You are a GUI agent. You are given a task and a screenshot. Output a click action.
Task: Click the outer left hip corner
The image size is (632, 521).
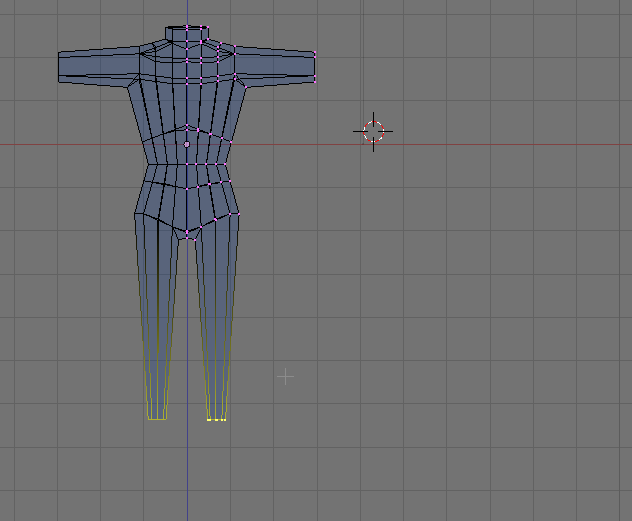135,214
